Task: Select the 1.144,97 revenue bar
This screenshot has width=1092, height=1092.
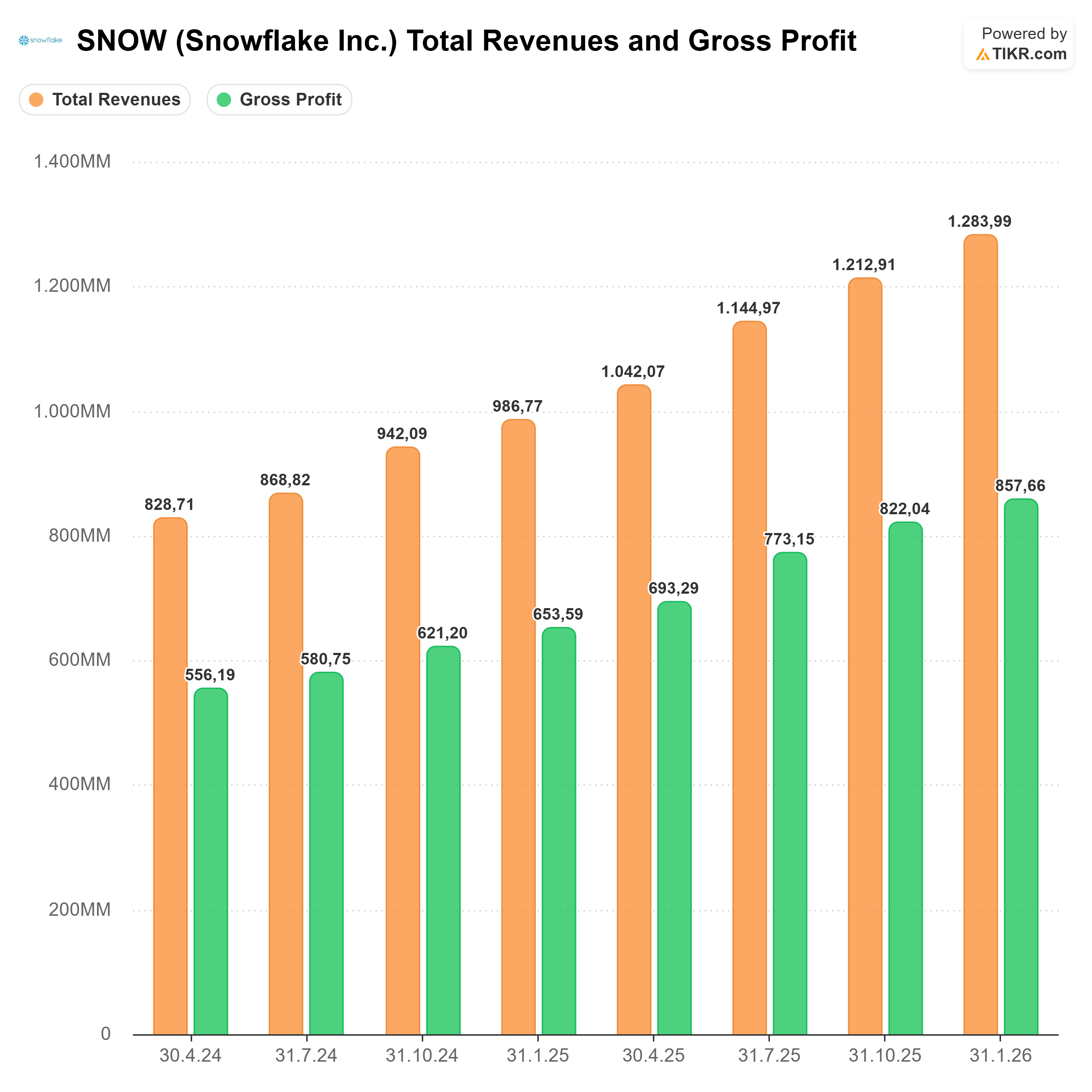Action: [x=749, y=678]
